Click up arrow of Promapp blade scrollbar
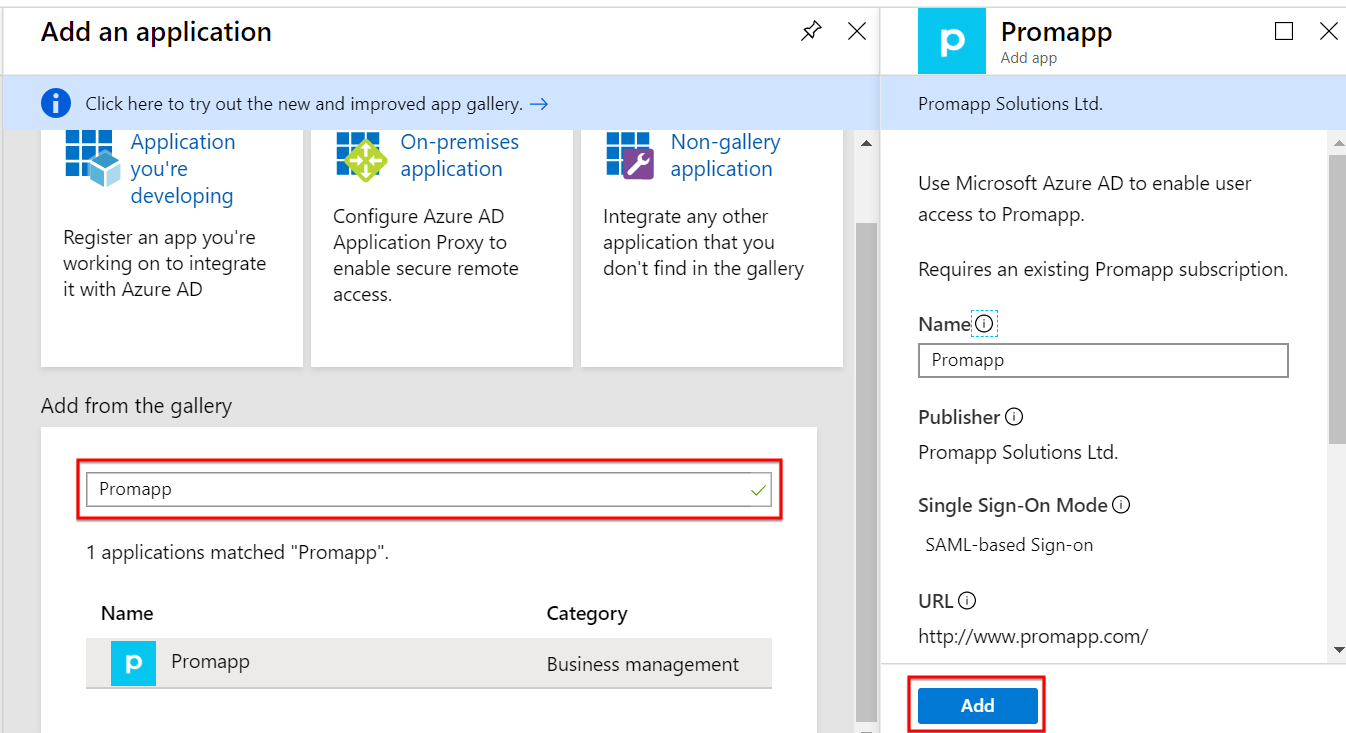 tap(1338, 145)
